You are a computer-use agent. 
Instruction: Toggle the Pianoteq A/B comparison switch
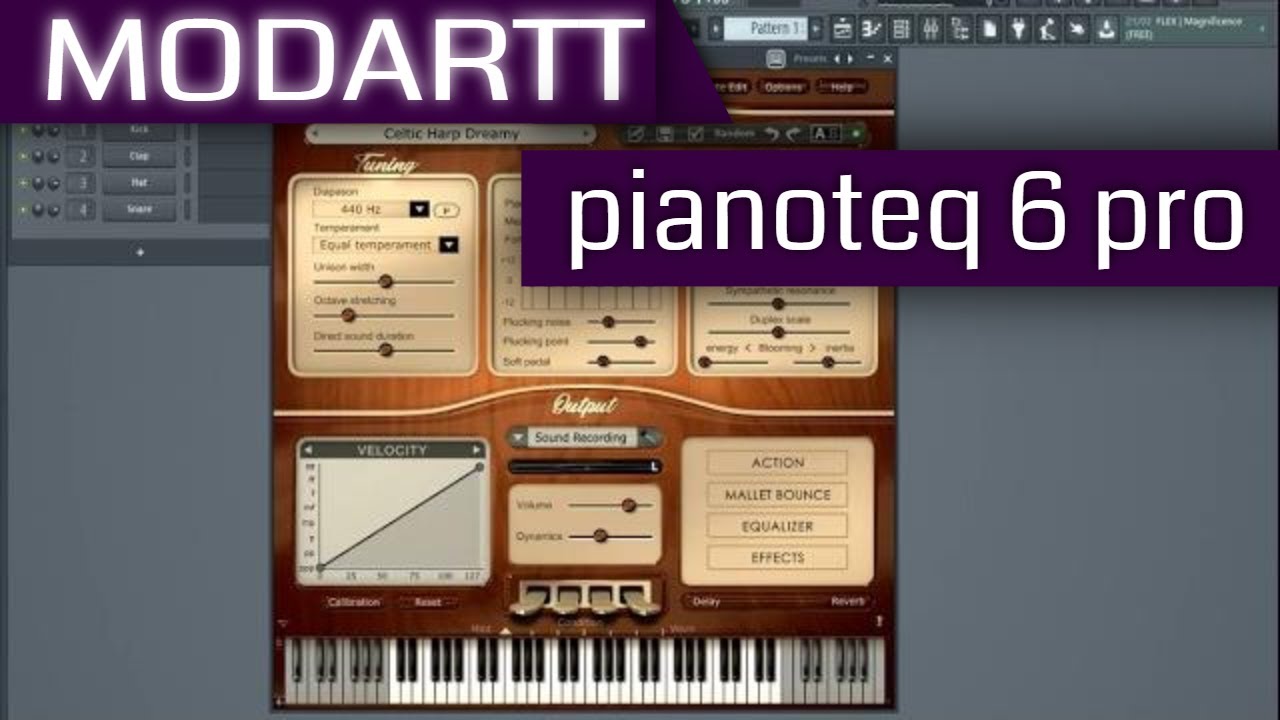click(x=825, y=134)
